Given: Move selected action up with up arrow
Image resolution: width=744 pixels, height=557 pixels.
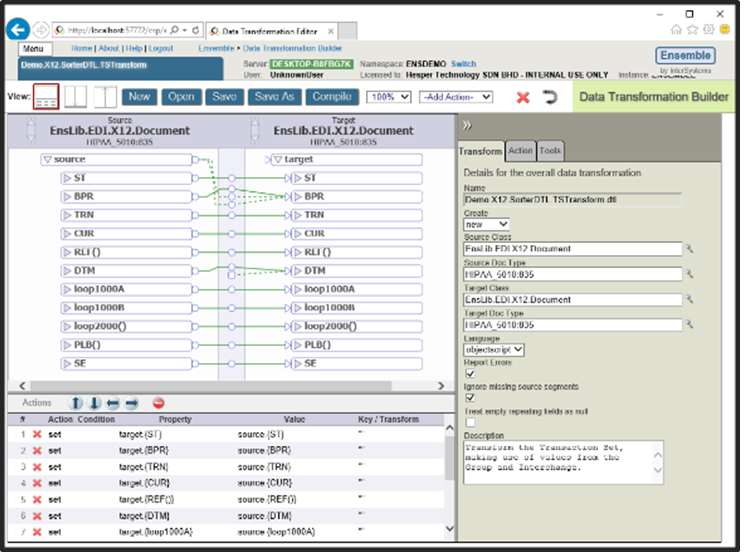Looking at the screenshot, I should click(x=77, y=402).
